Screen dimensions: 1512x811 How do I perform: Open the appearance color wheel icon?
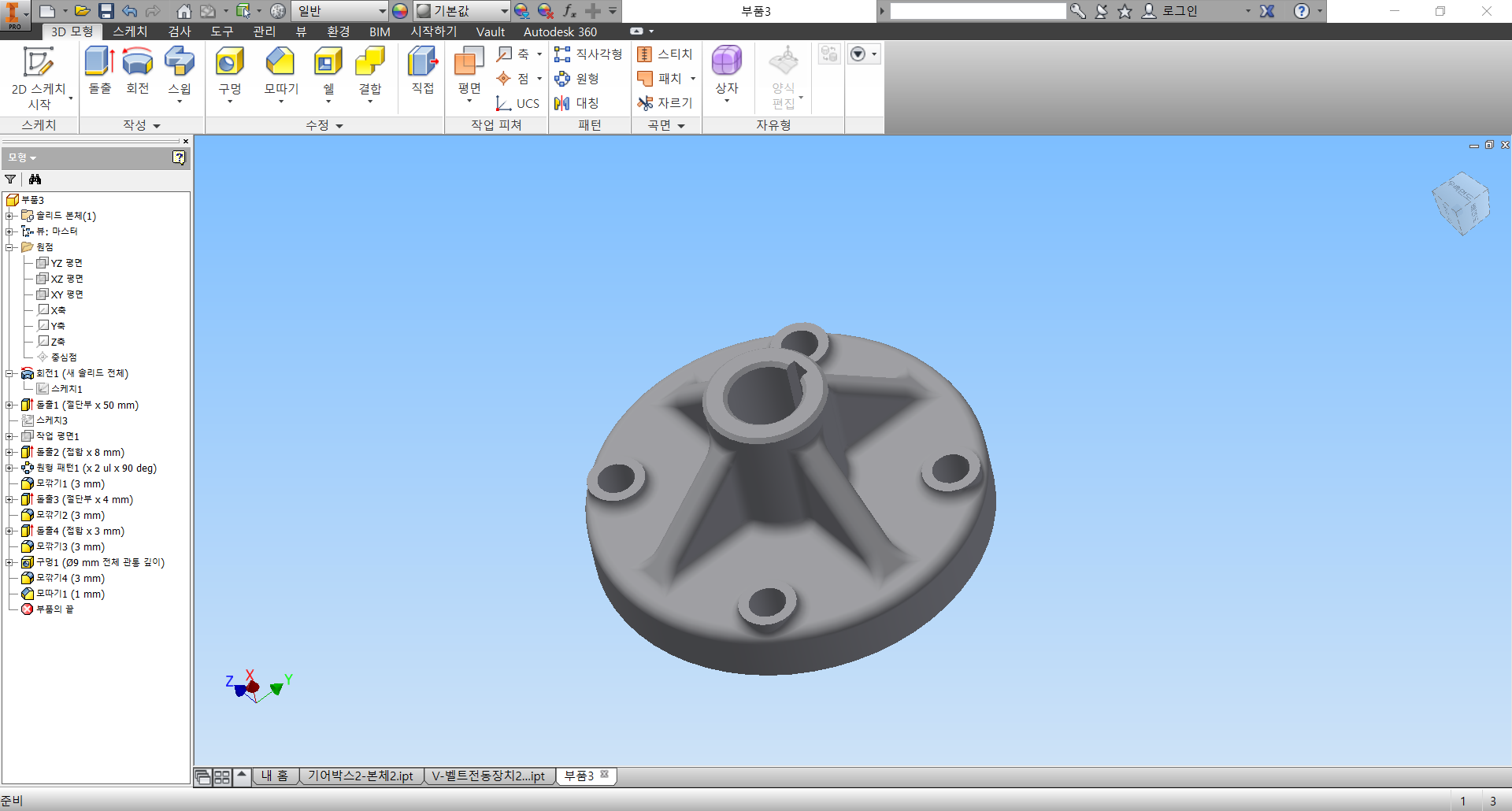pos(400,11)
